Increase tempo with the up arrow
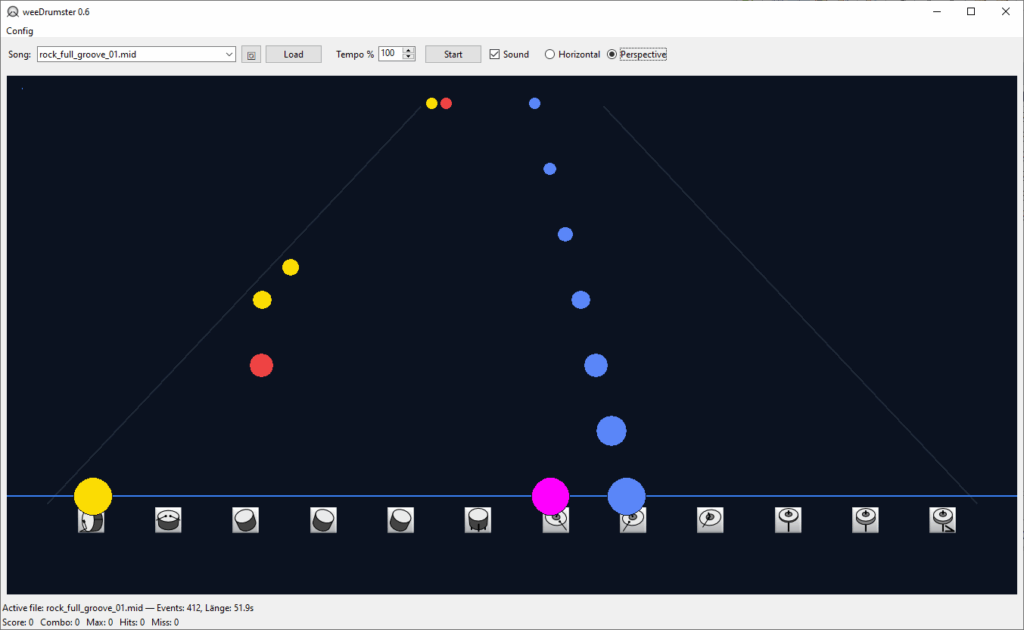This screenshot has width=1024, height=630. point(408,51)
